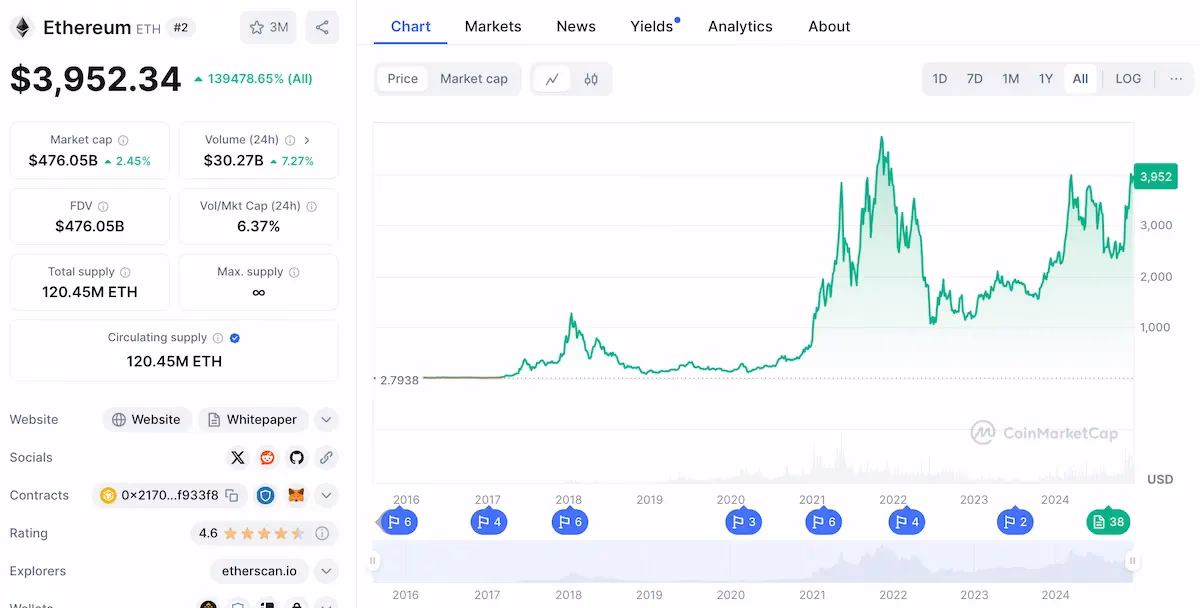Open the Analytics tab

[740, 26]
